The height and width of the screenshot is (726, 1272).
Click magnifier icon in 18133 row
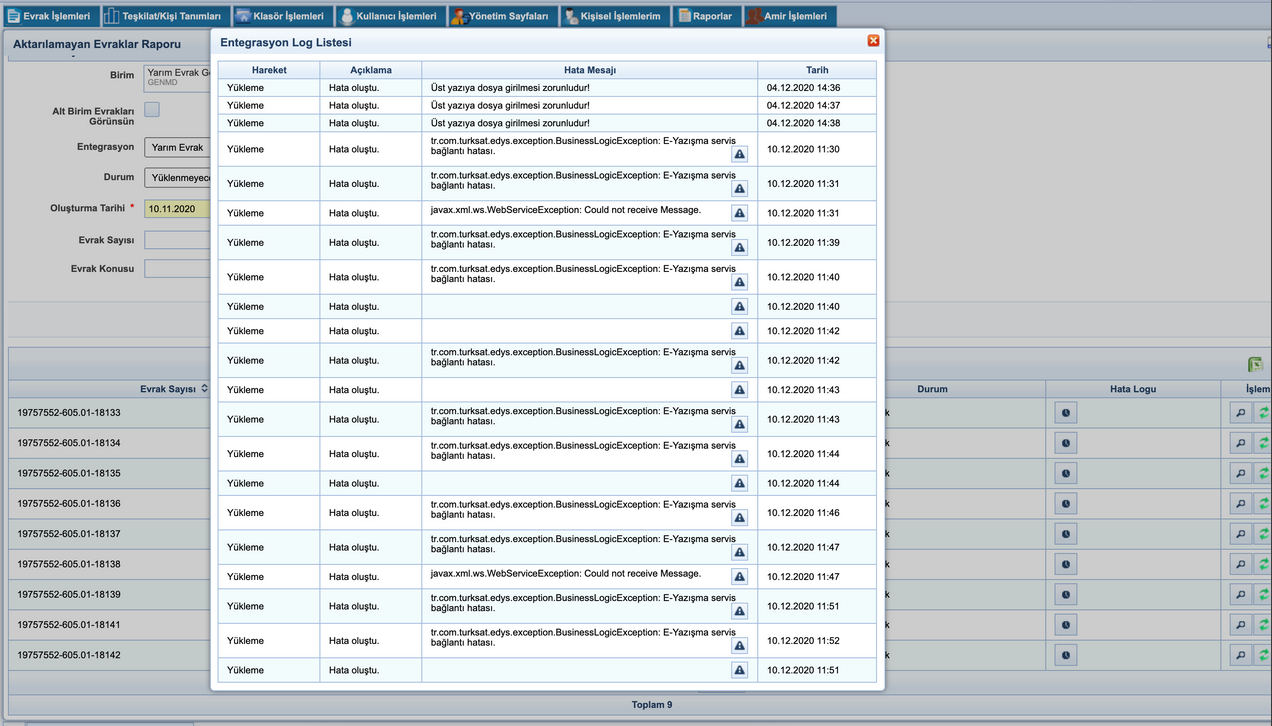[1240, 412]
